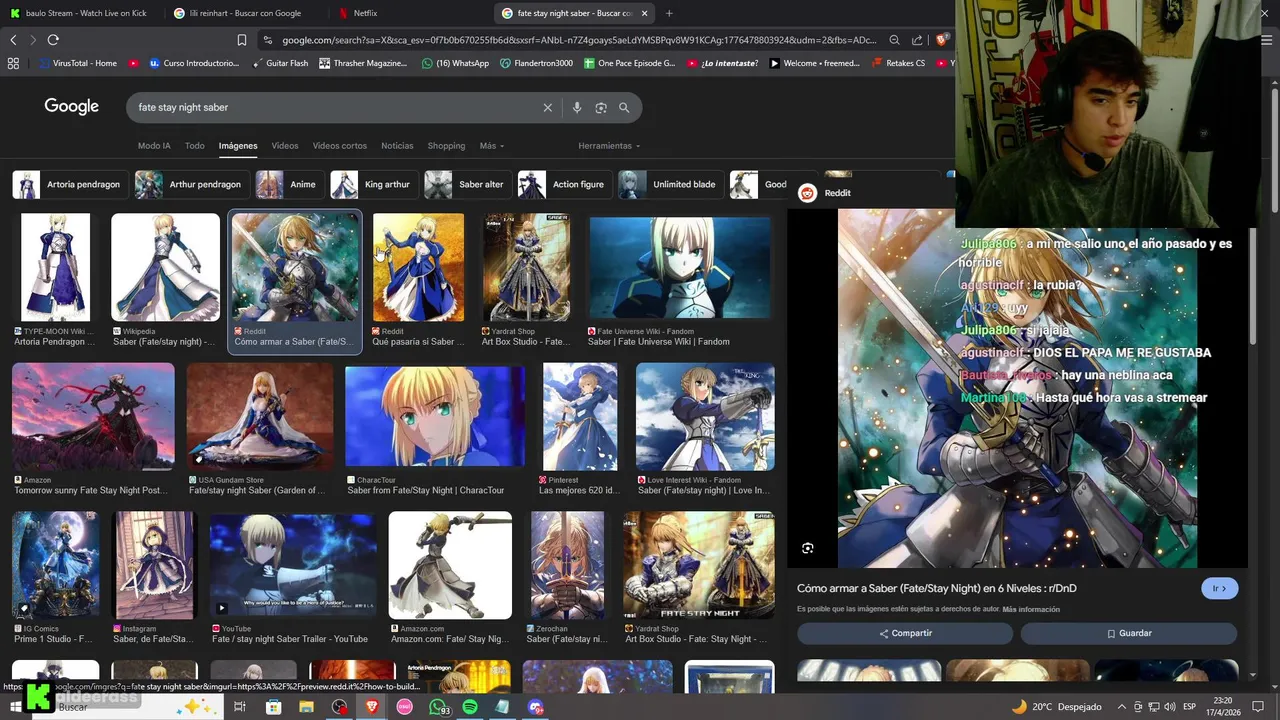
Task: Switch to the Netflix browser tab
Action: coord(408,13)
